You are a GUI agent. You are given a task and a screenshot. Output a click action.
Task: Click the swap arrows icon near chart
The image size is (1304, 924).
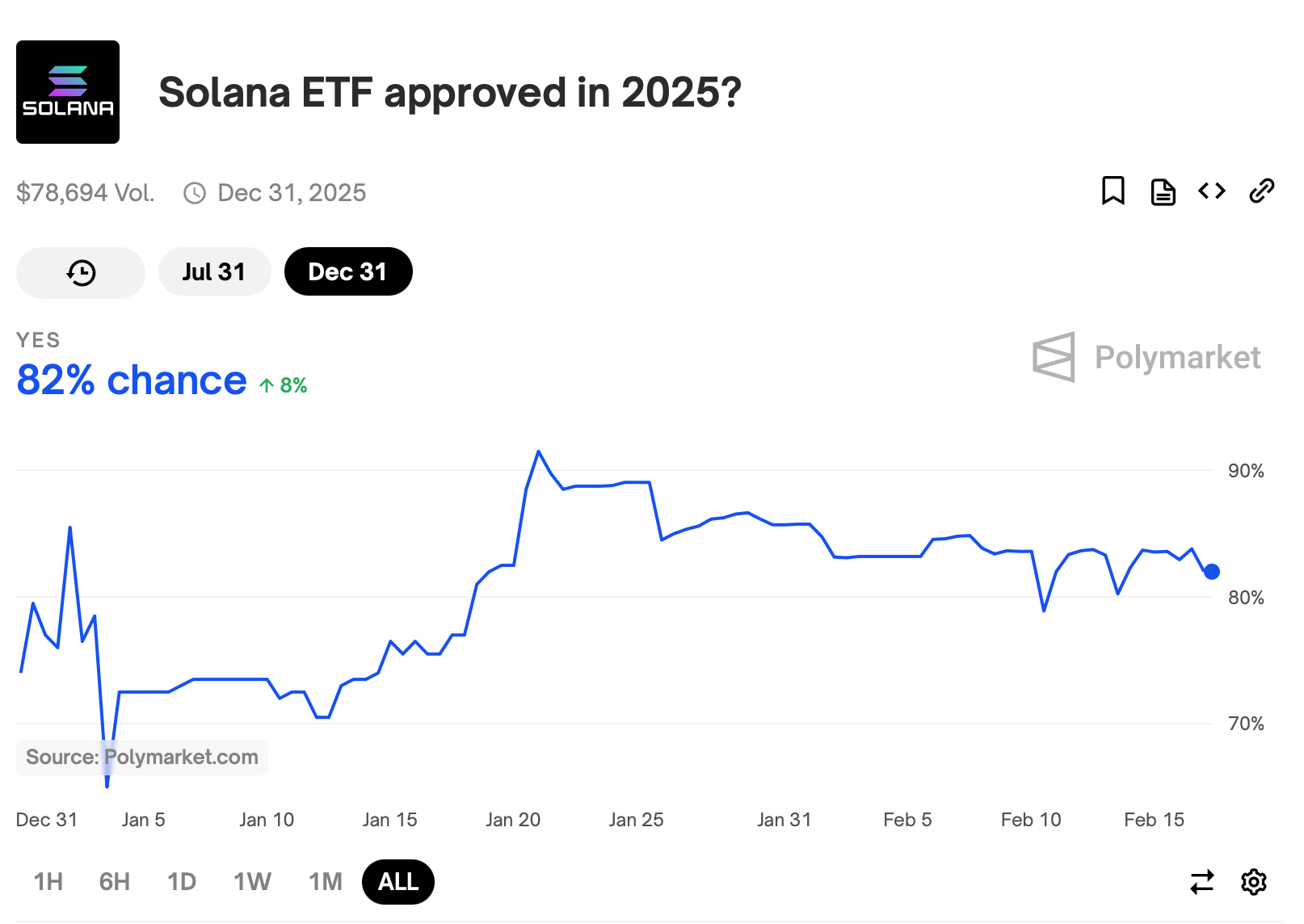1201,882
